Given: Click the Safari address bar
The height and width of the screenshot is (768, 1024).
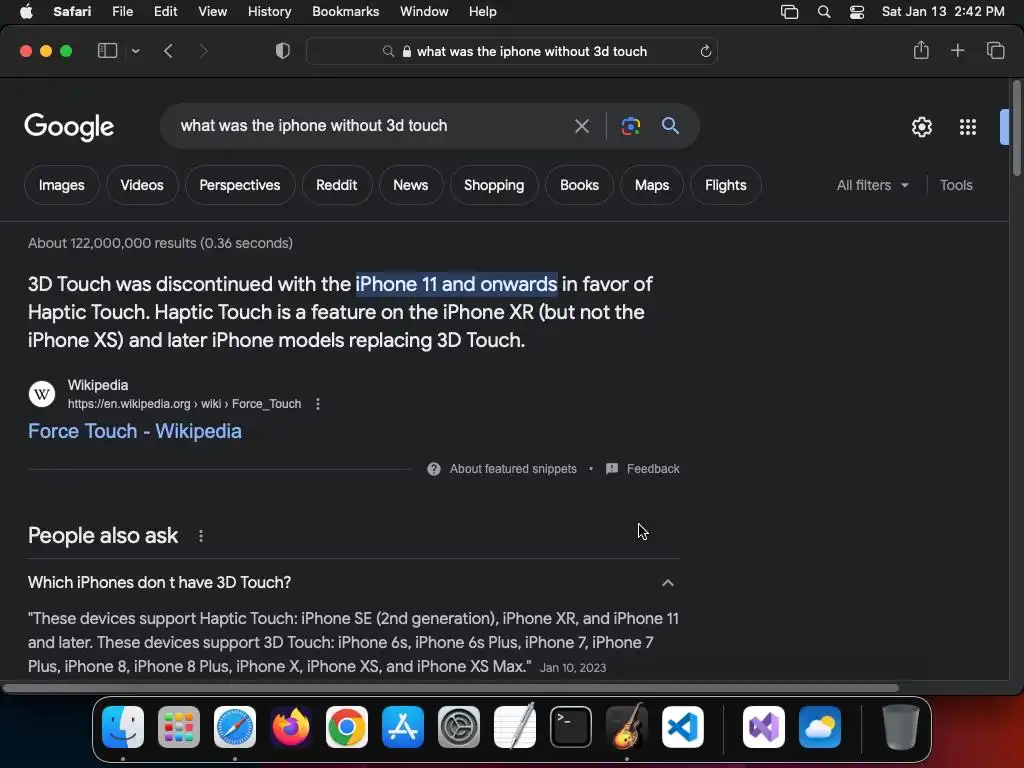Looking at the screenshot, I should [x=512, y=52].
